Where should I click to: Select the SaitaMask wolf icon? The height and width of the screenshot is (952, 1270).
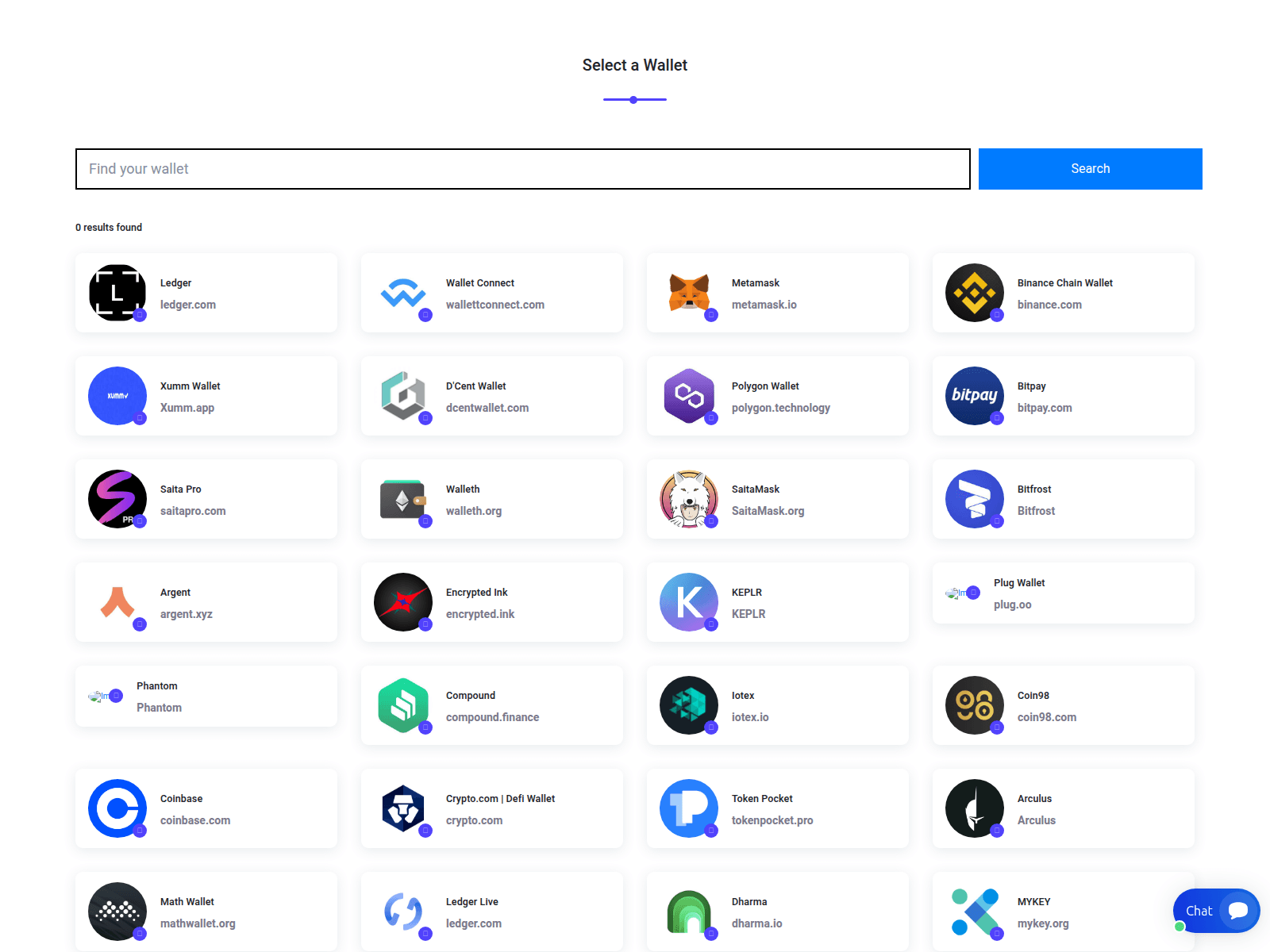[689, 499]
